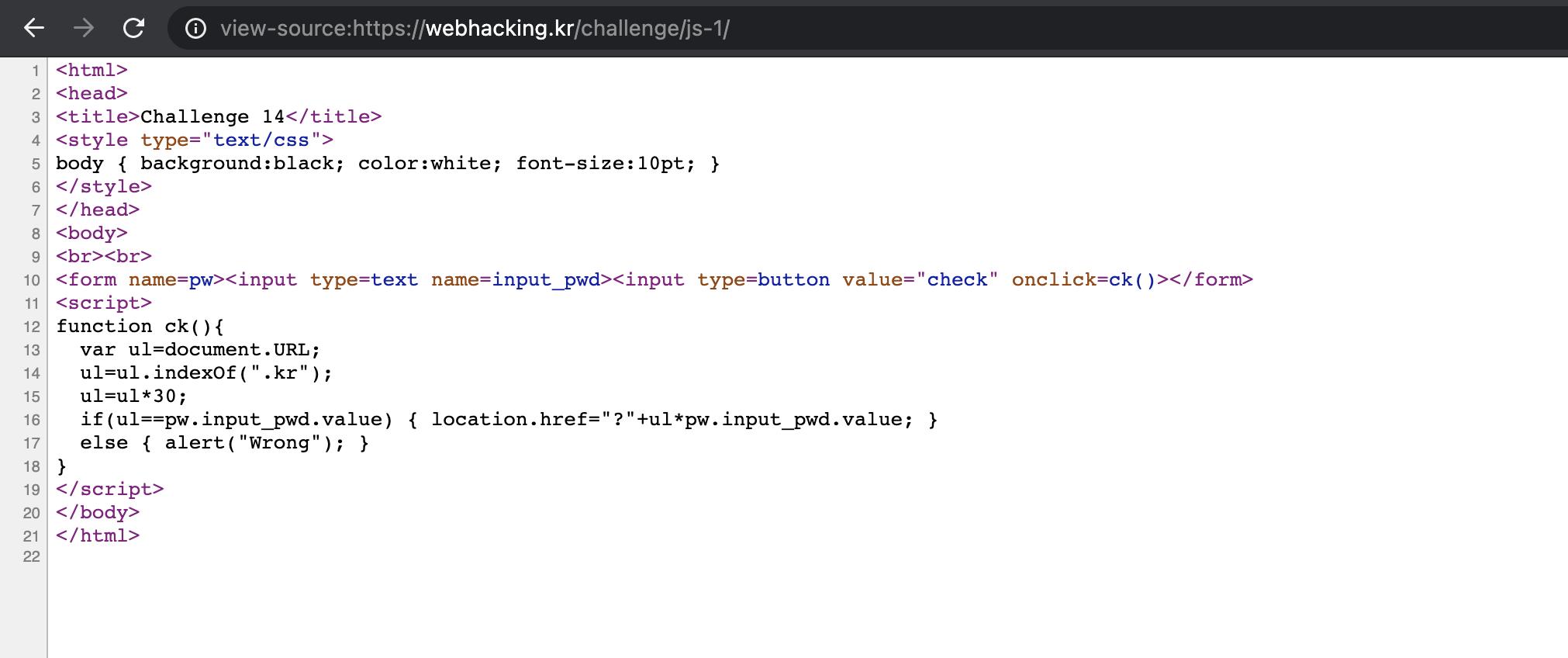This screenshot has width=1568, height=658.
Task: Click the opening <head> tag on line 2
Action: pos(92,93)
